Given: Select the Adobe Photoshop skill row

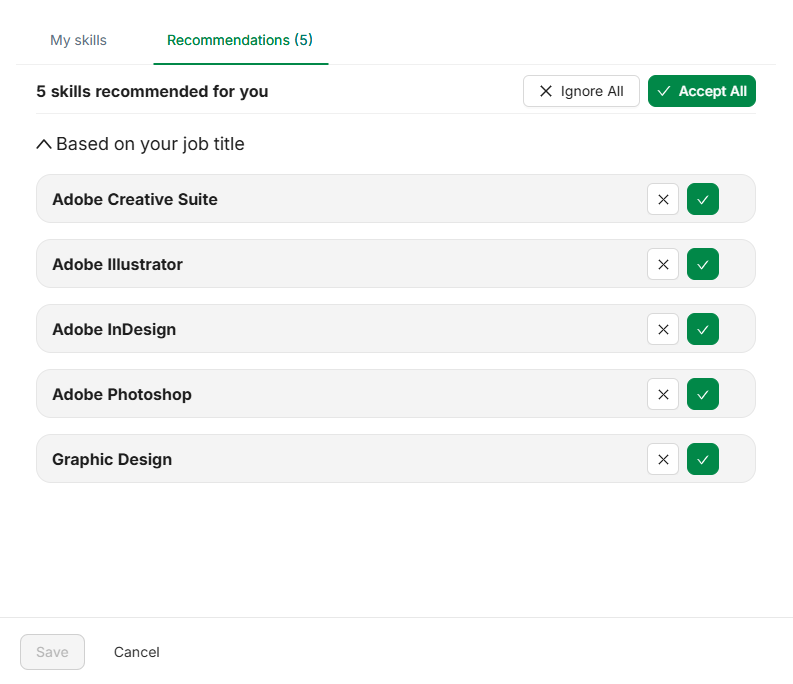Looking at the screenshot, I should [x=395, y=394].
